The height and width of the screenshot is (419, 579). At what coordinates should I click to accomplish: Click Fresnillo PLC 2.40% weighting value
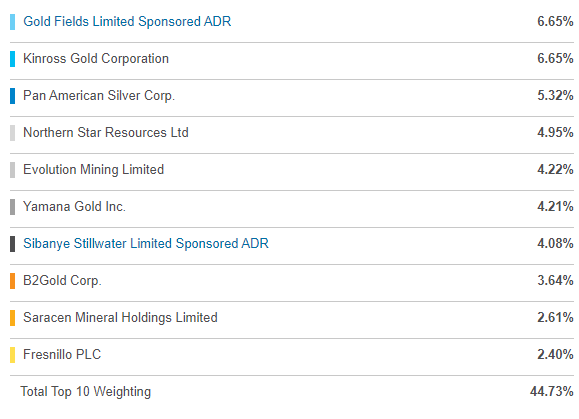(x=555, y=354)
